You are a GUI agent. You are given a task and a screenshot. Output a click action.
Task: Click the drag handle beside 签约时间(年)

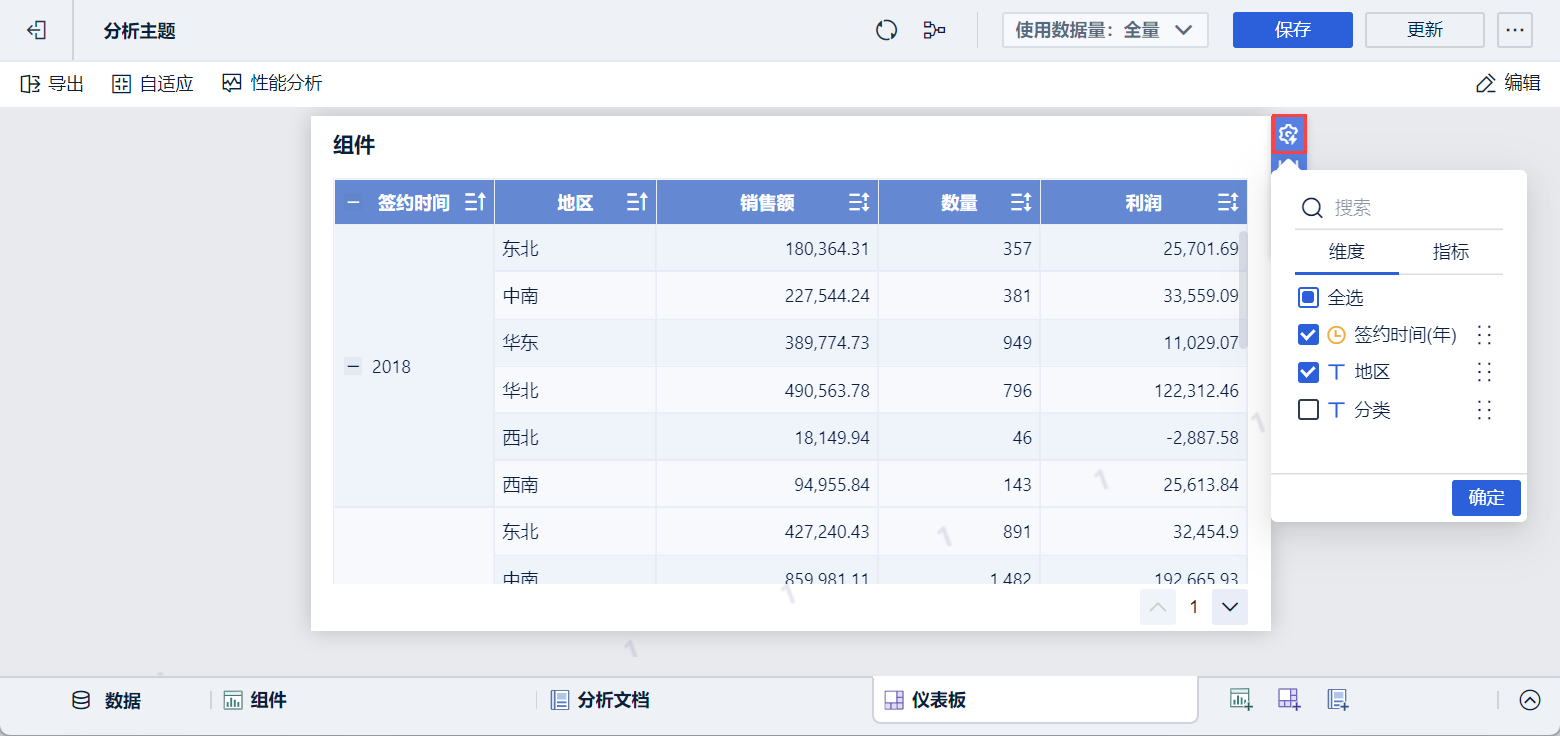pos(1484,335)
